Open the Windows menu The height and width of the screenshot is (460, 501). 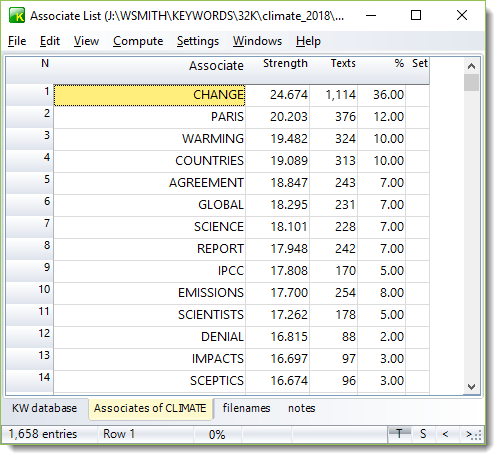pos(257,41)
